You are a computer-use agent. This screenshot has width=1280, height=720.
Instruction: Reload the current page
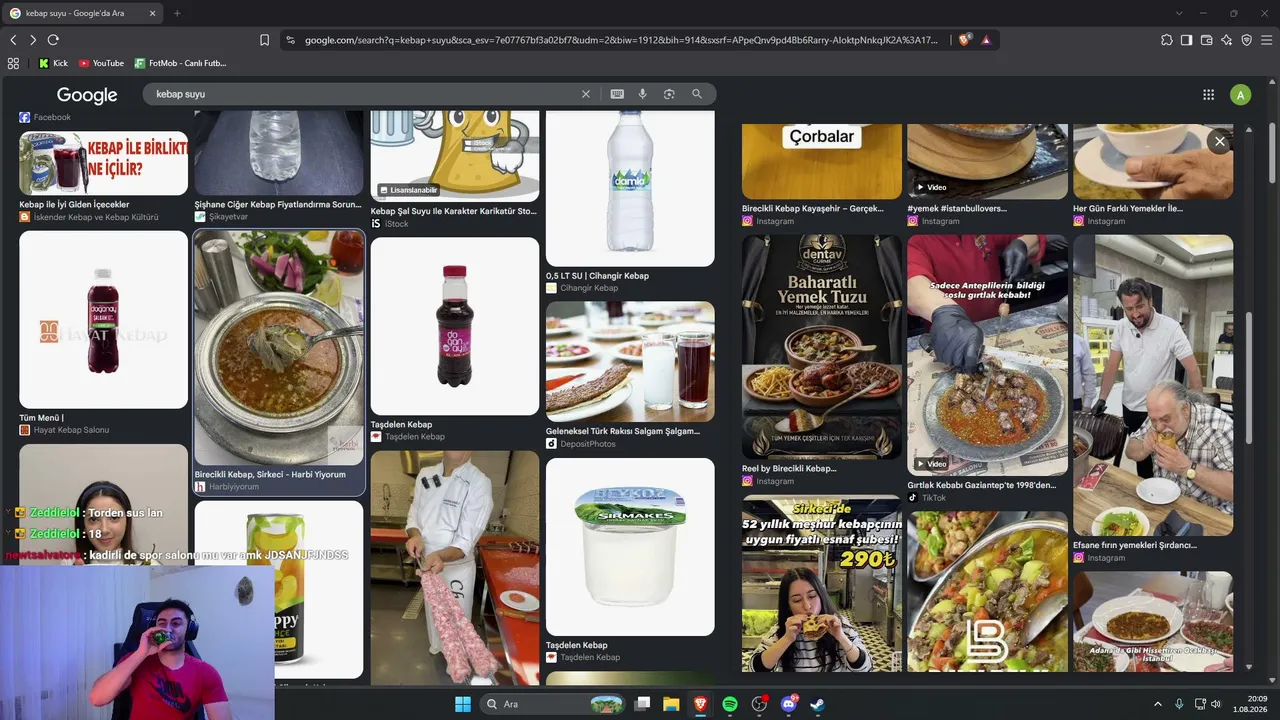[x=53, y=40]
